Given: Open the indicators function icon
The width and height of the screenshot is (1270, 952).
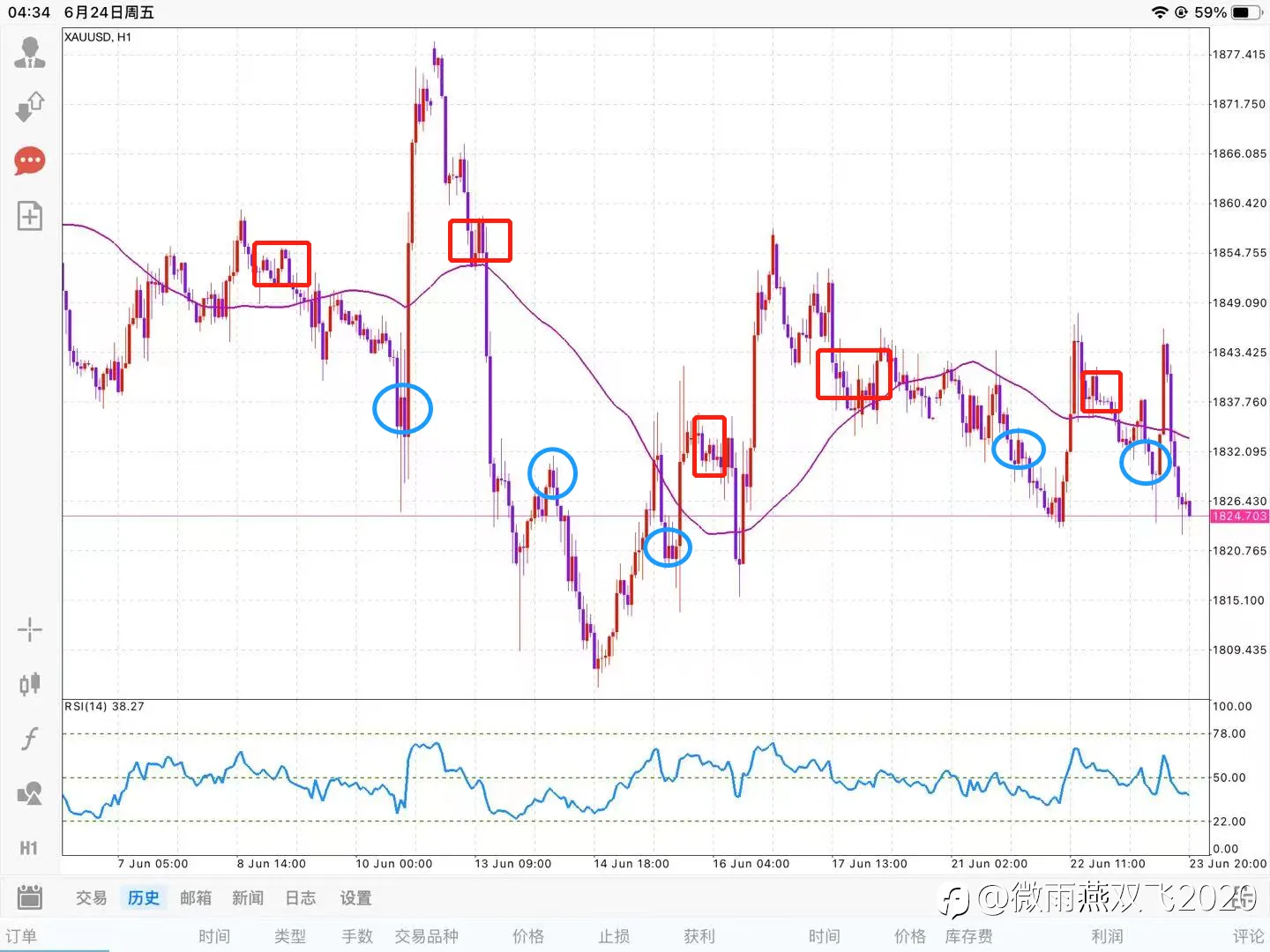Looking at the screenshot, I should (29, 739).
